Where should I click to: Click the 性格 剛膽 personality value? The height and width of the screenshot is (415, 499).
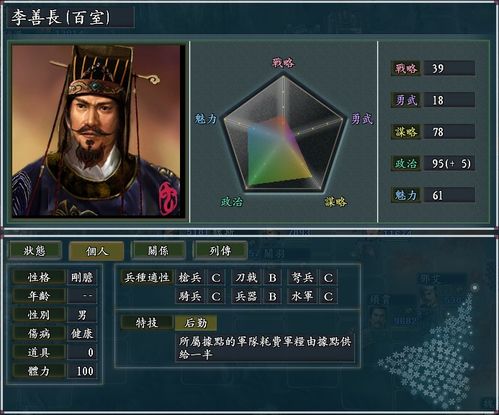click(x=82, y=277)
